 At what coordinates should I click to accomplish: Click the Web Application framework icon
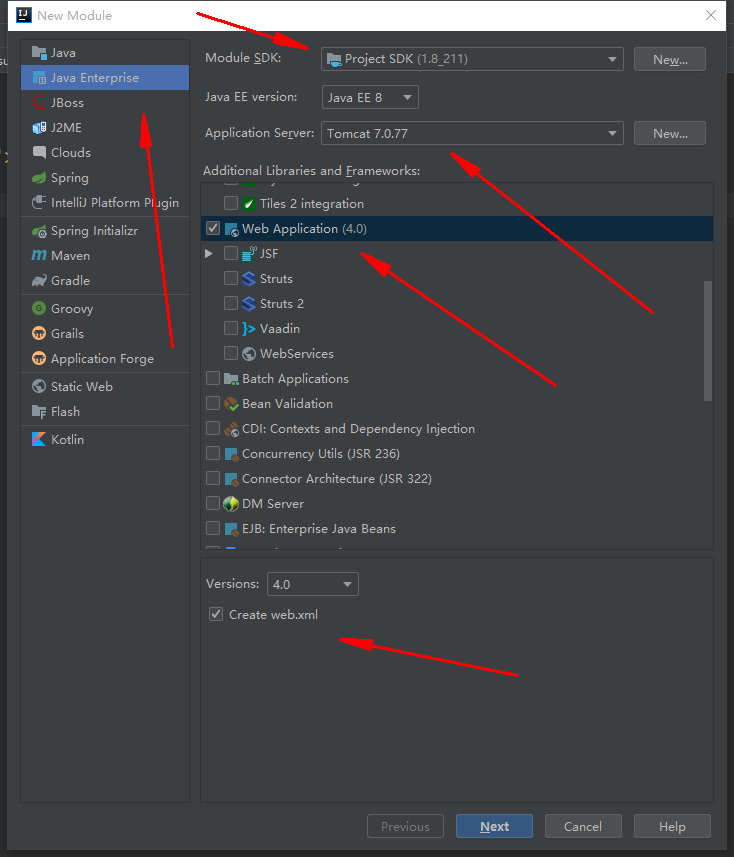(x=231, y=229)
